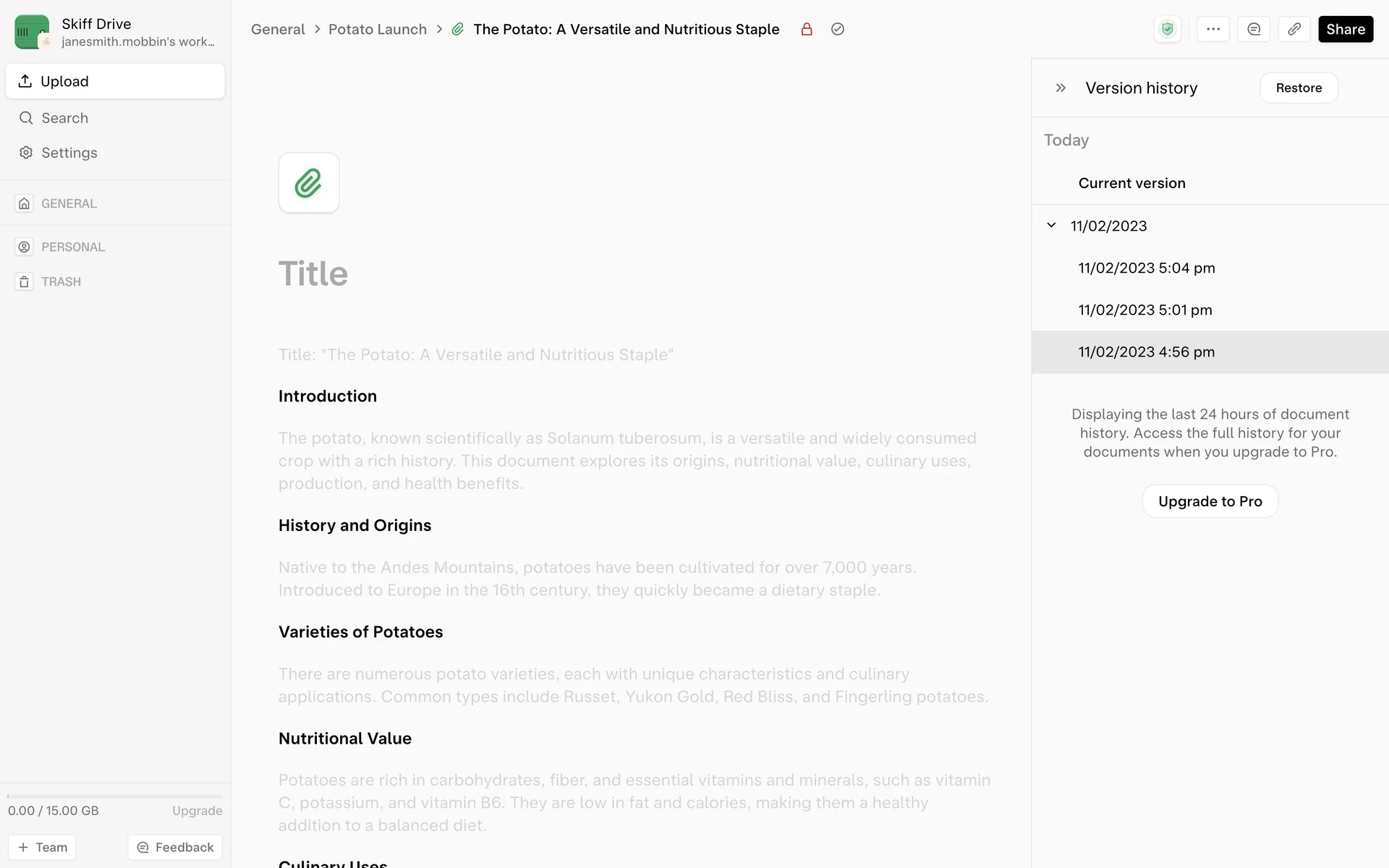Viewport: 1389px width, 868px height.
Task: Copy document link with the link icon
Action: pyautogui.click(x=1294, y=30)
